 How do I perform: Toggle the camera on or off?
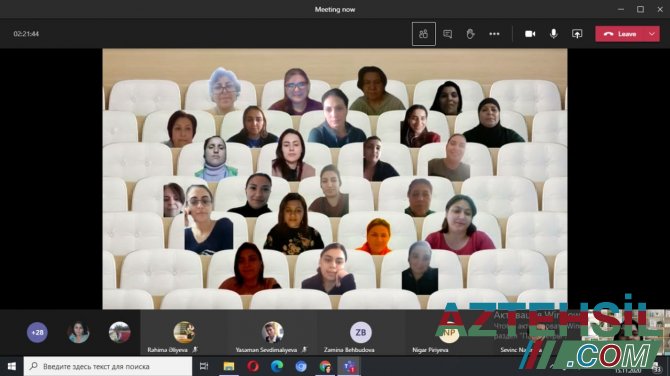[x=530, y=34]
